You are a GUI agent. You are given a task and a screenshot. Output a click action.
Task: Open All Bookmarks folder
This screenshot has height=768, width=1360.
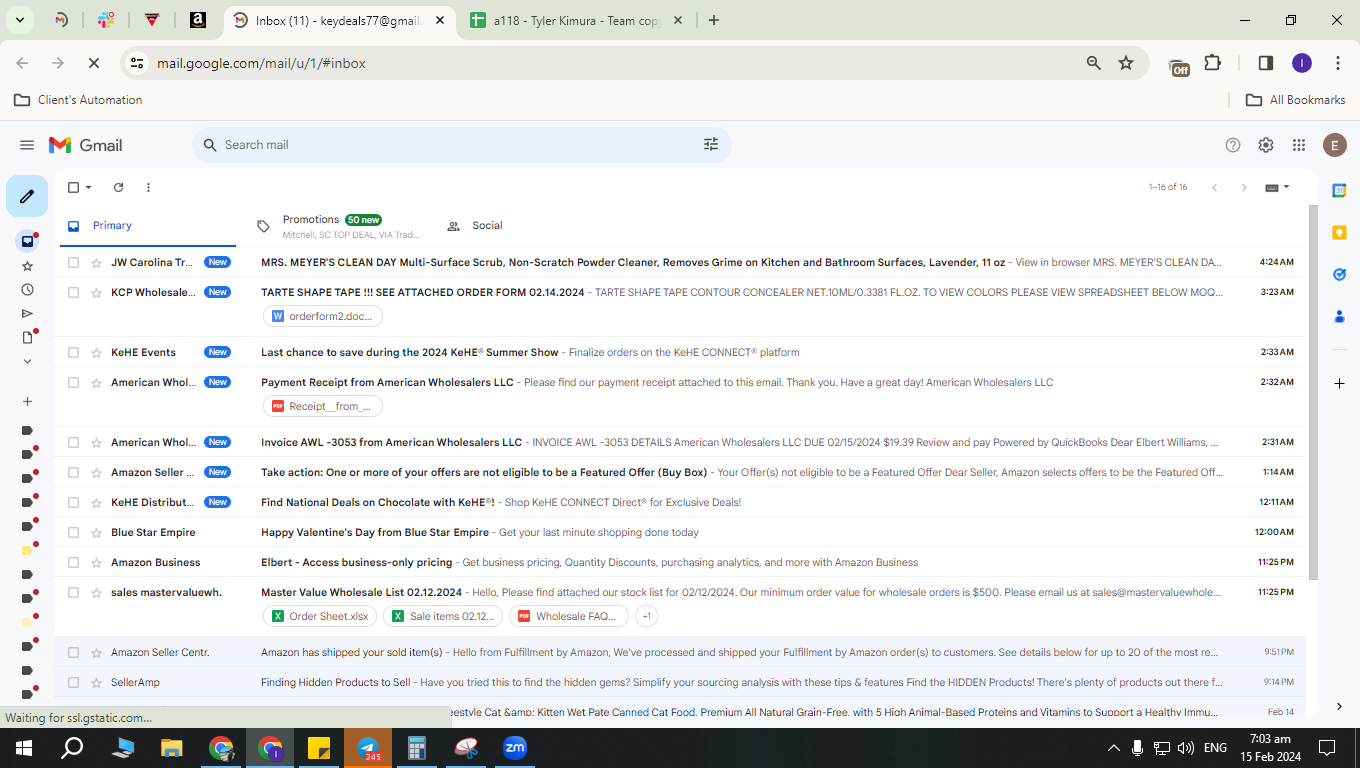coord(1296,100)
